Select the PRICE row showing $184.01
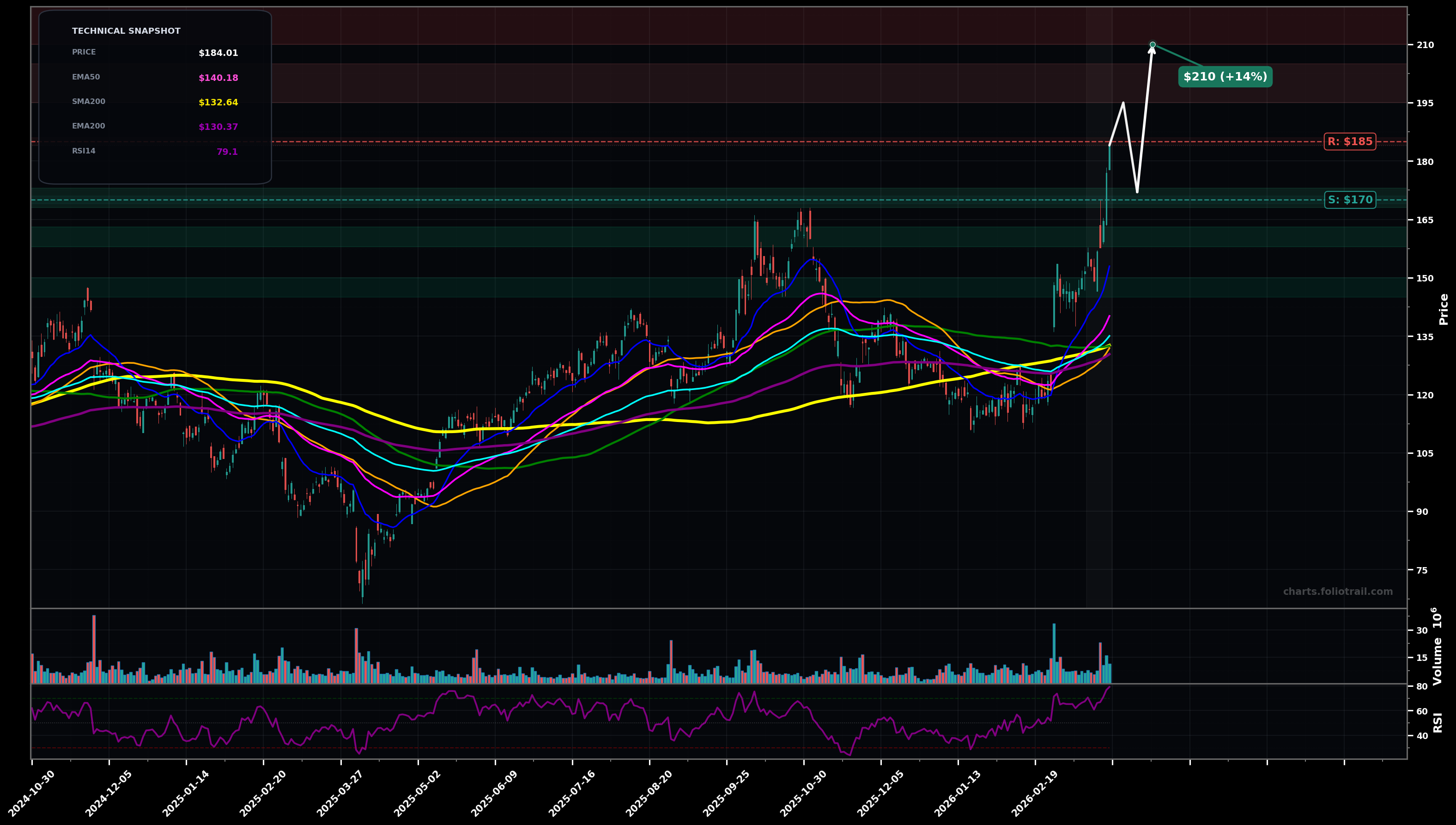The image size is (1456, 825). [153, 52]
